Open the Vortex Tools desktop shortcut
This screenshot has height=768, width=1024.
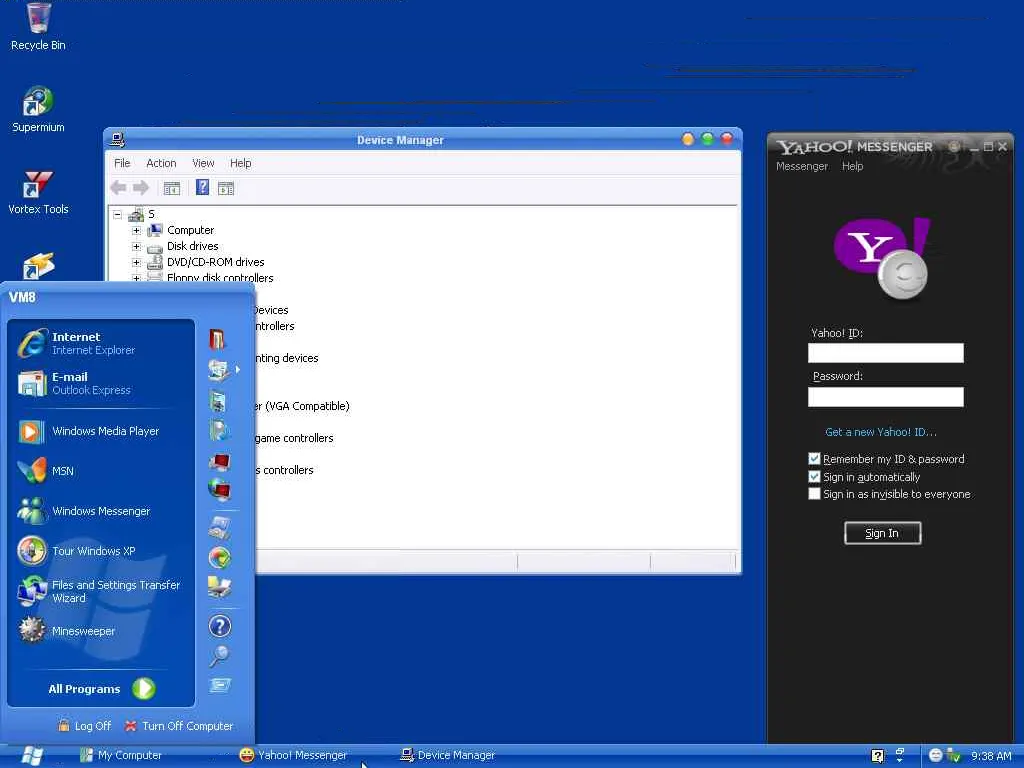tap(38, 191)
